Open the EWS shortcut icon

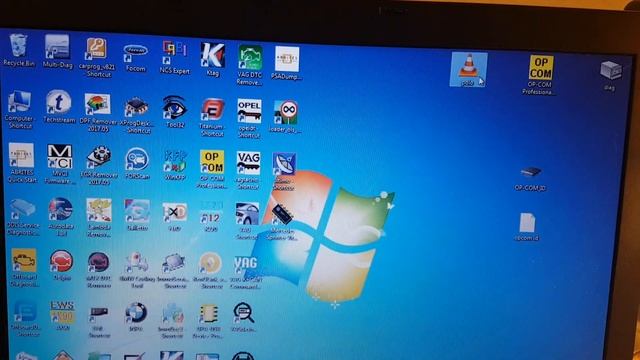(x=62, y=312)
